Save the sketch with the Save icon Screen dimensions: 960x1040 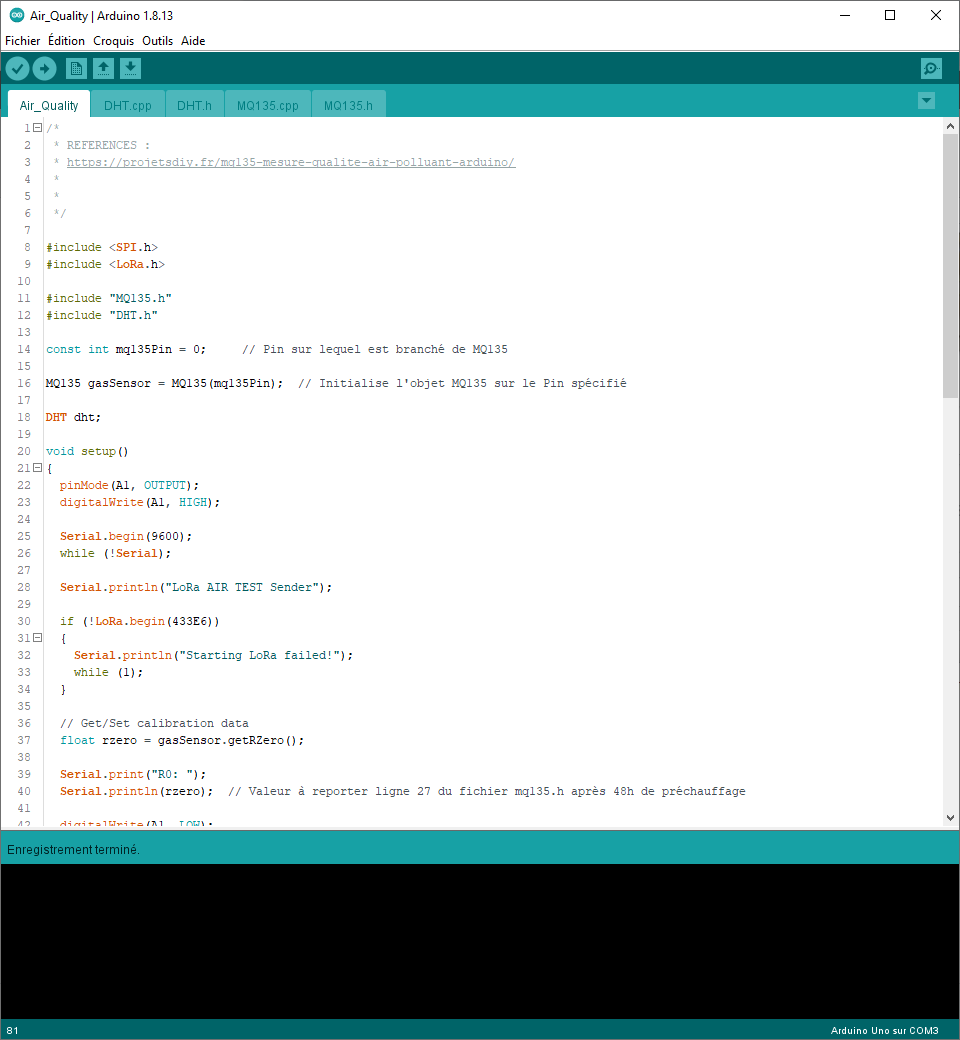[130, 68]
